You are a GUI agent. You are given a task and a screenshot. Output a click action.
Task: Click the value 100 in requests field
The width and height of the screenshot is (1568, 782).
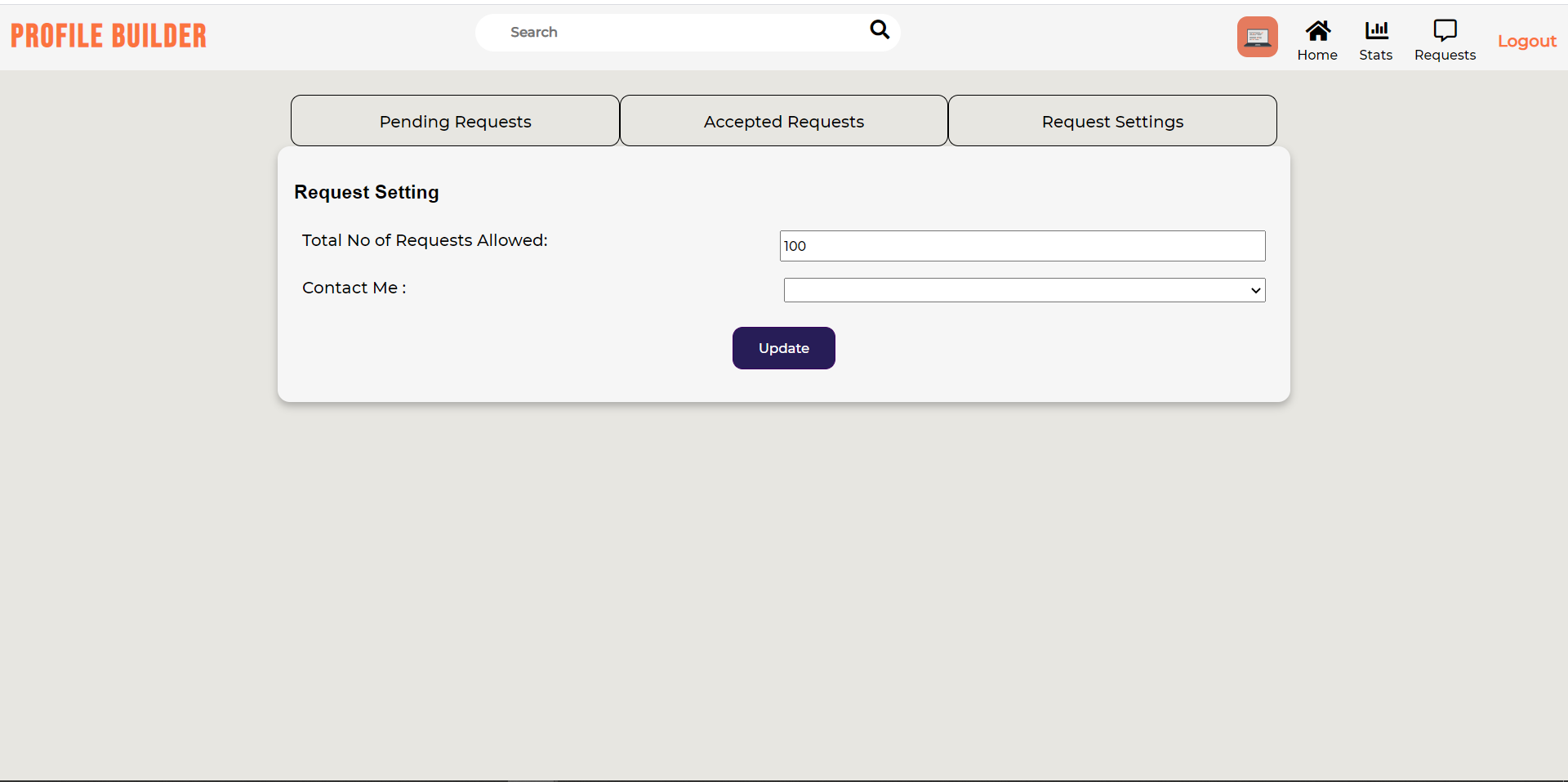796,245
